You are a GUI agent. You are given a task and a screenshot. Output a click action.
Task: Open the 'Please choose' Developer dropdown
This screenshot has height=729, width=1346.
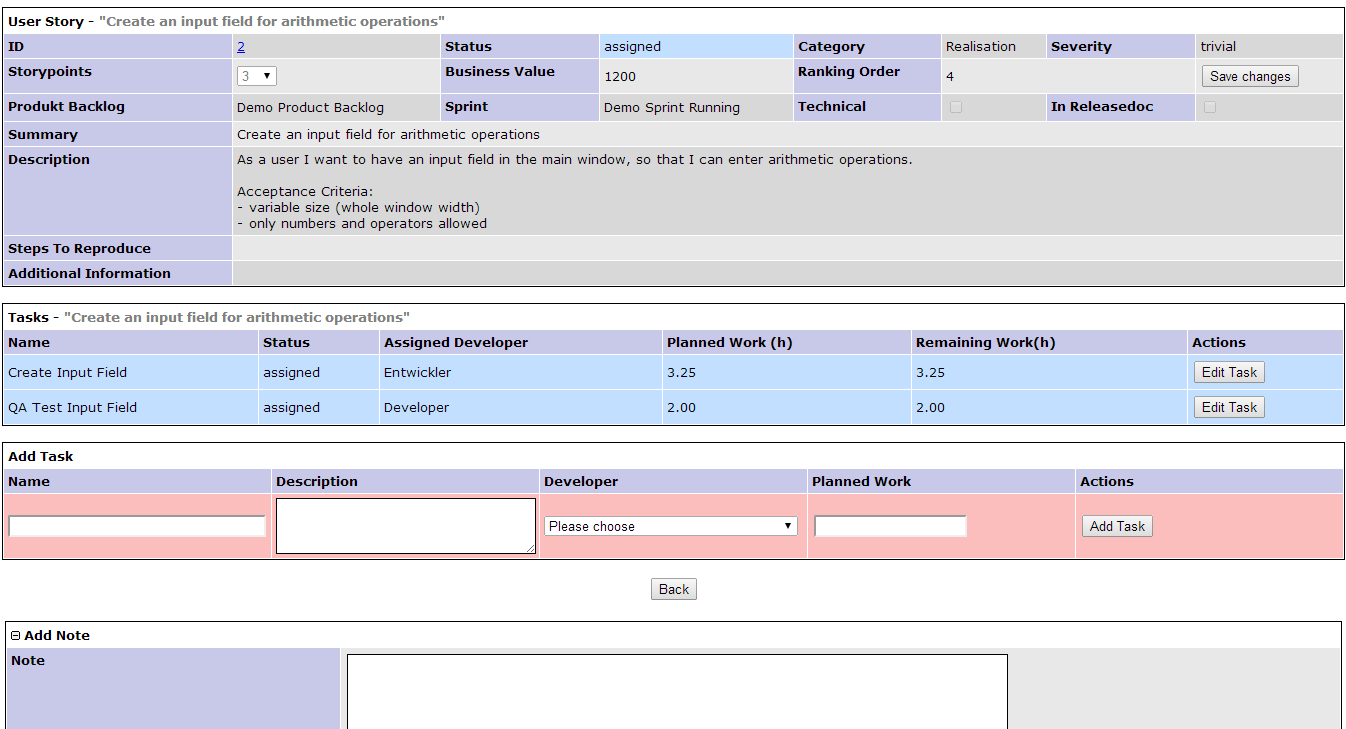[669, 525]
